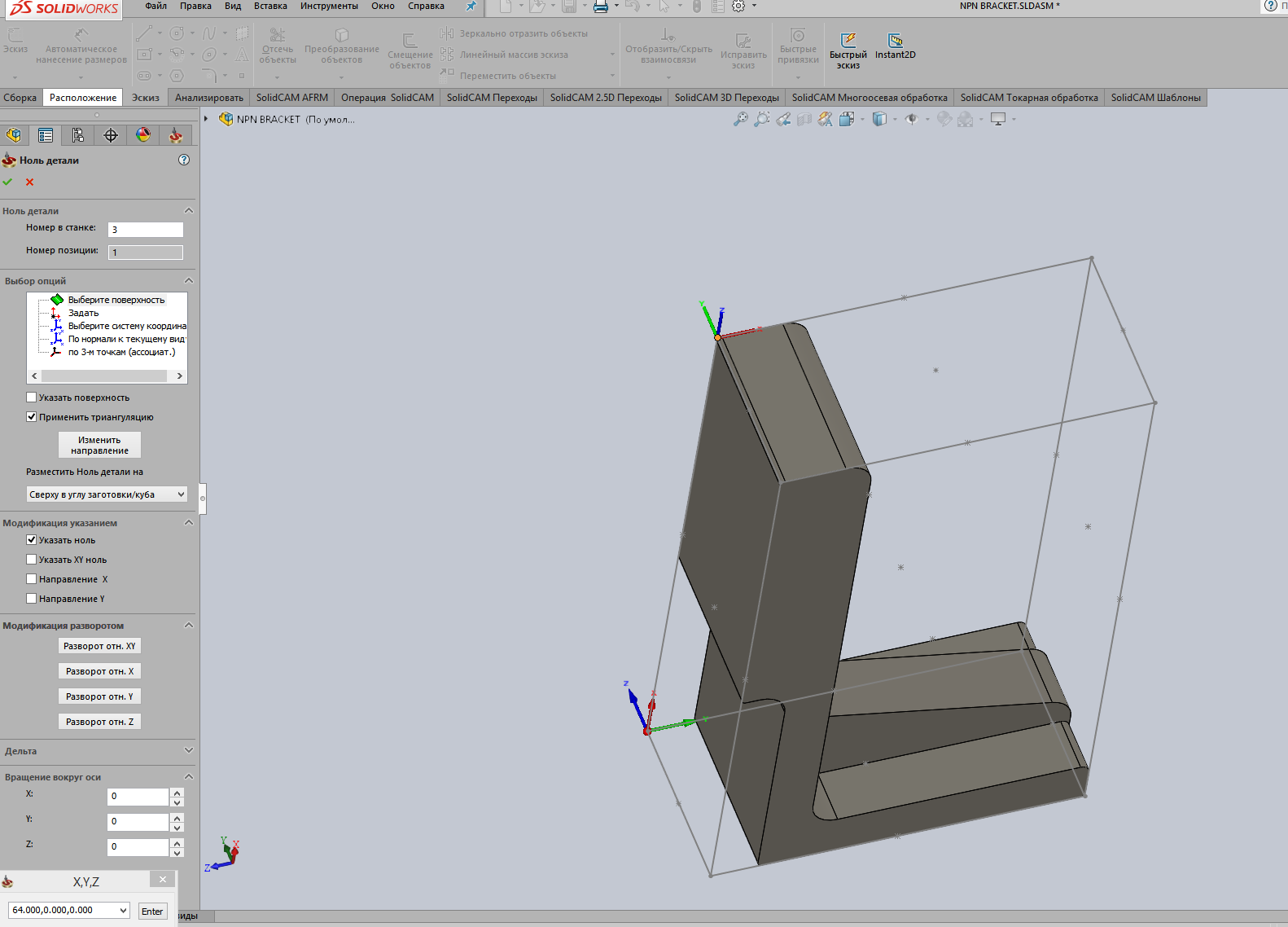Enable the Указать поверхность checkbox
The width and height of the screenshot is (1288, 927).
[x=32, y=398]
